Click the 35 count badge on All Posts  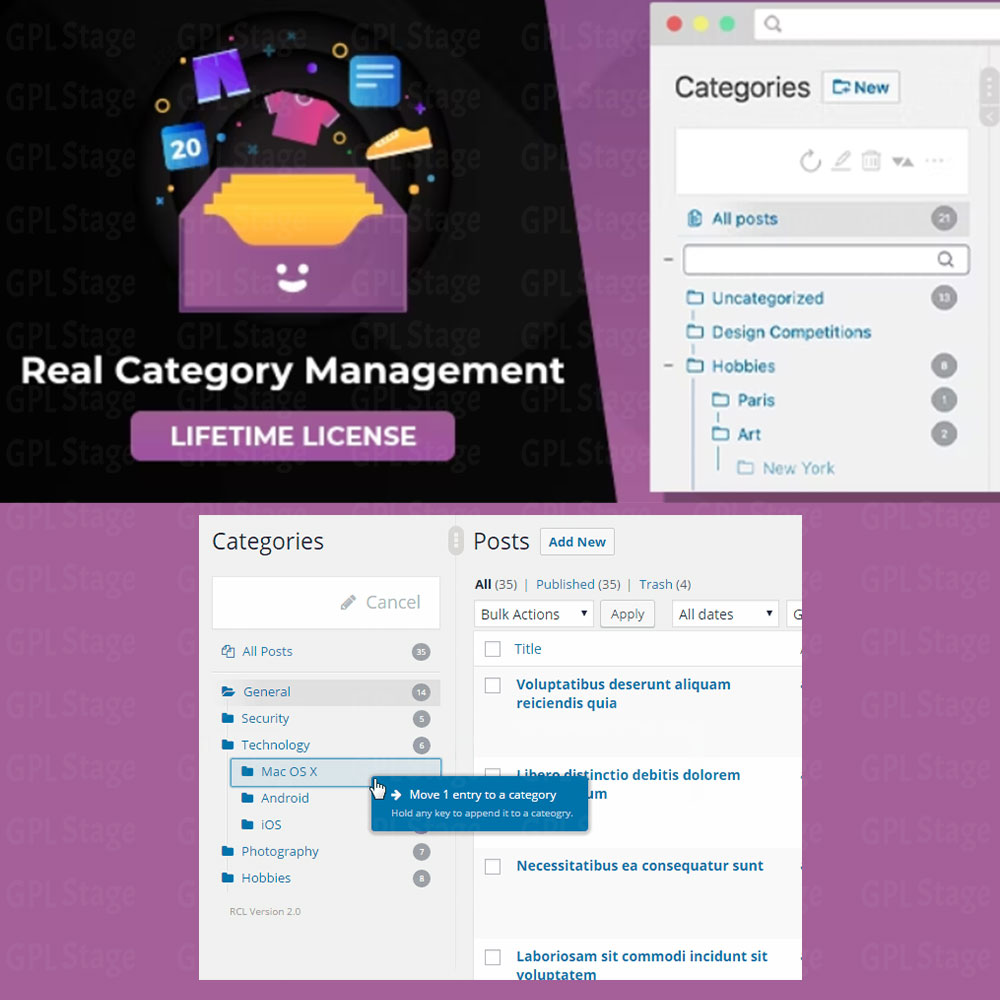point(420,652)
